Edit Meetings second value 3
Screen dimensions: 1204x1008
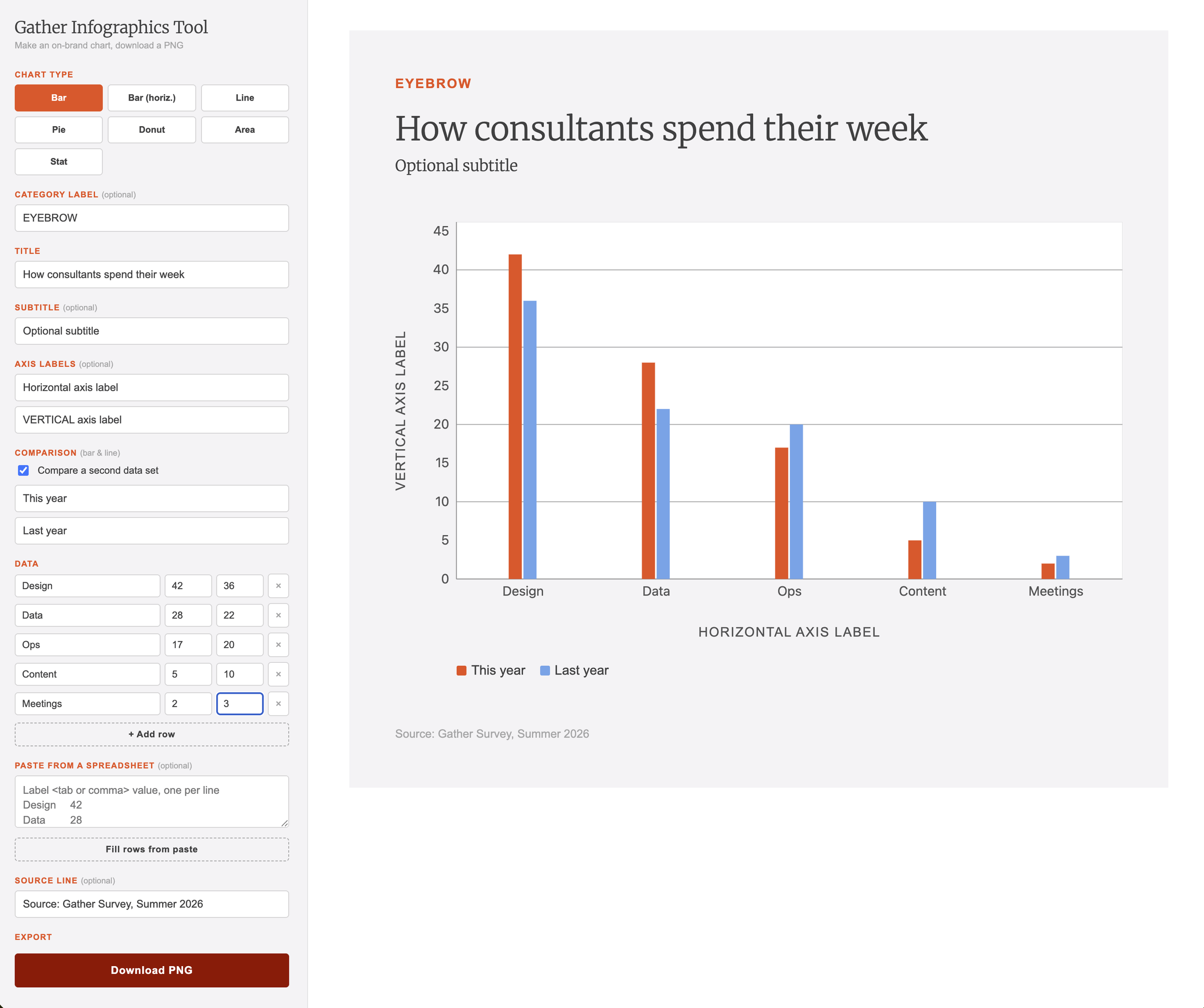240,704
